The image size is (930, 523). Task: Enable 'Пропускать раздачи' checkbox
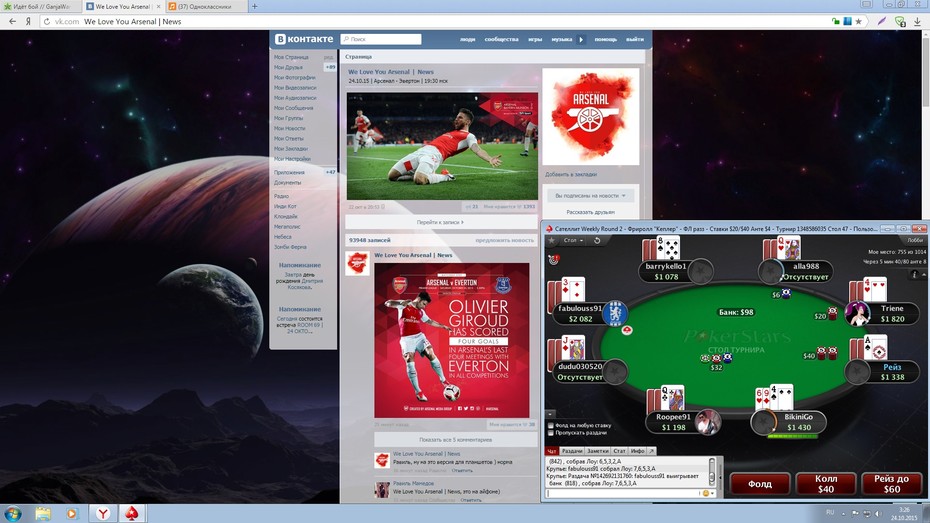[x=551, y=433]
